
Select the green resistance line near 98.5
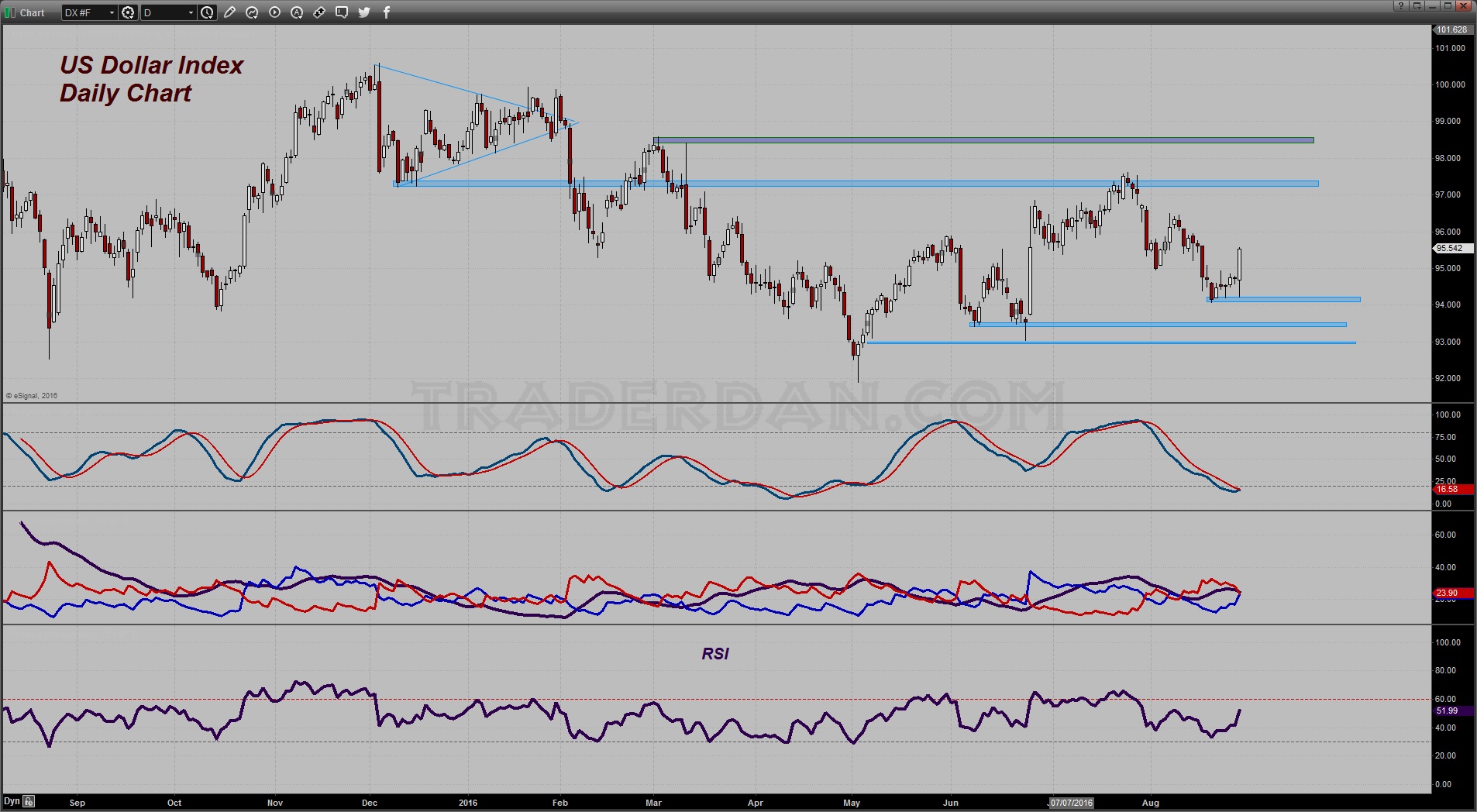tap(984, 140)
